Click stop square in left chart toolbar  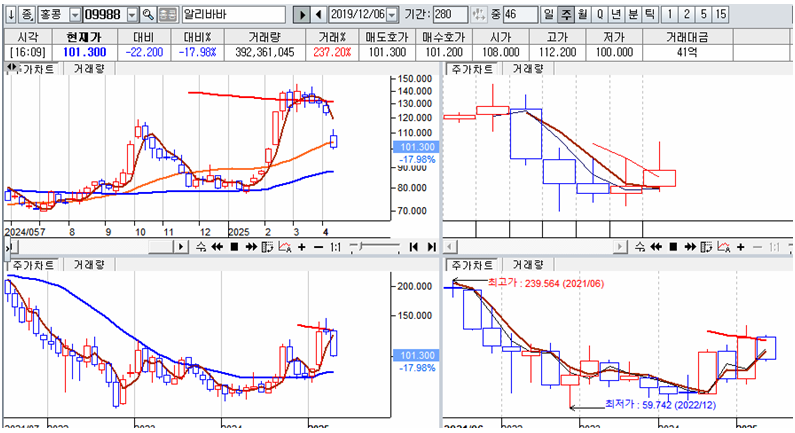[x=234, y=247]
